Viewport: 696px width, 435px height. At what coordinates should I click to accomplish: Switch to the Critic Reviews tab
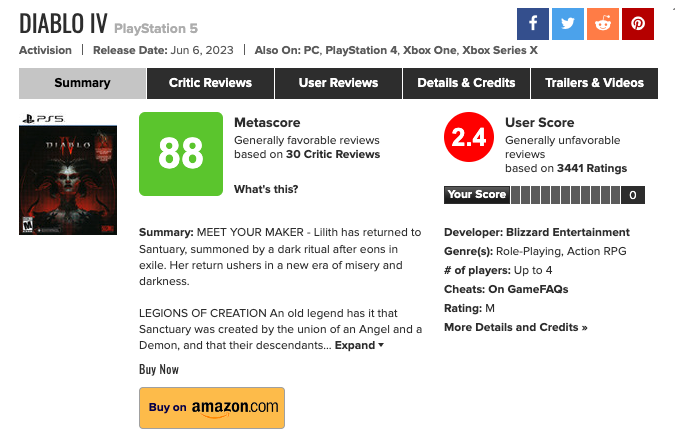point(210,83)
